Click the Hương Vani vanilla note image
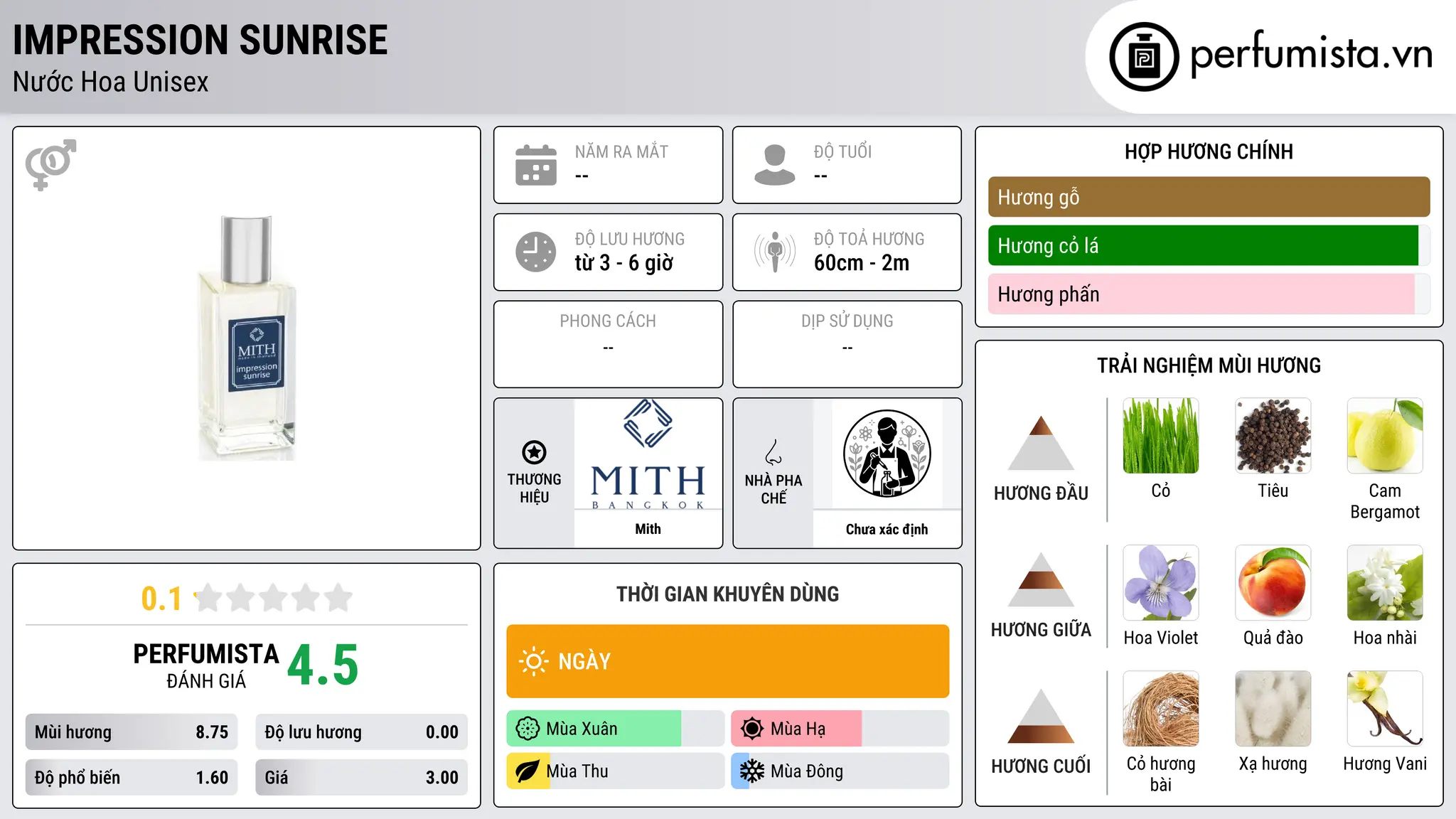The height and width of the screenshot is (819, 1456). 1385,709
